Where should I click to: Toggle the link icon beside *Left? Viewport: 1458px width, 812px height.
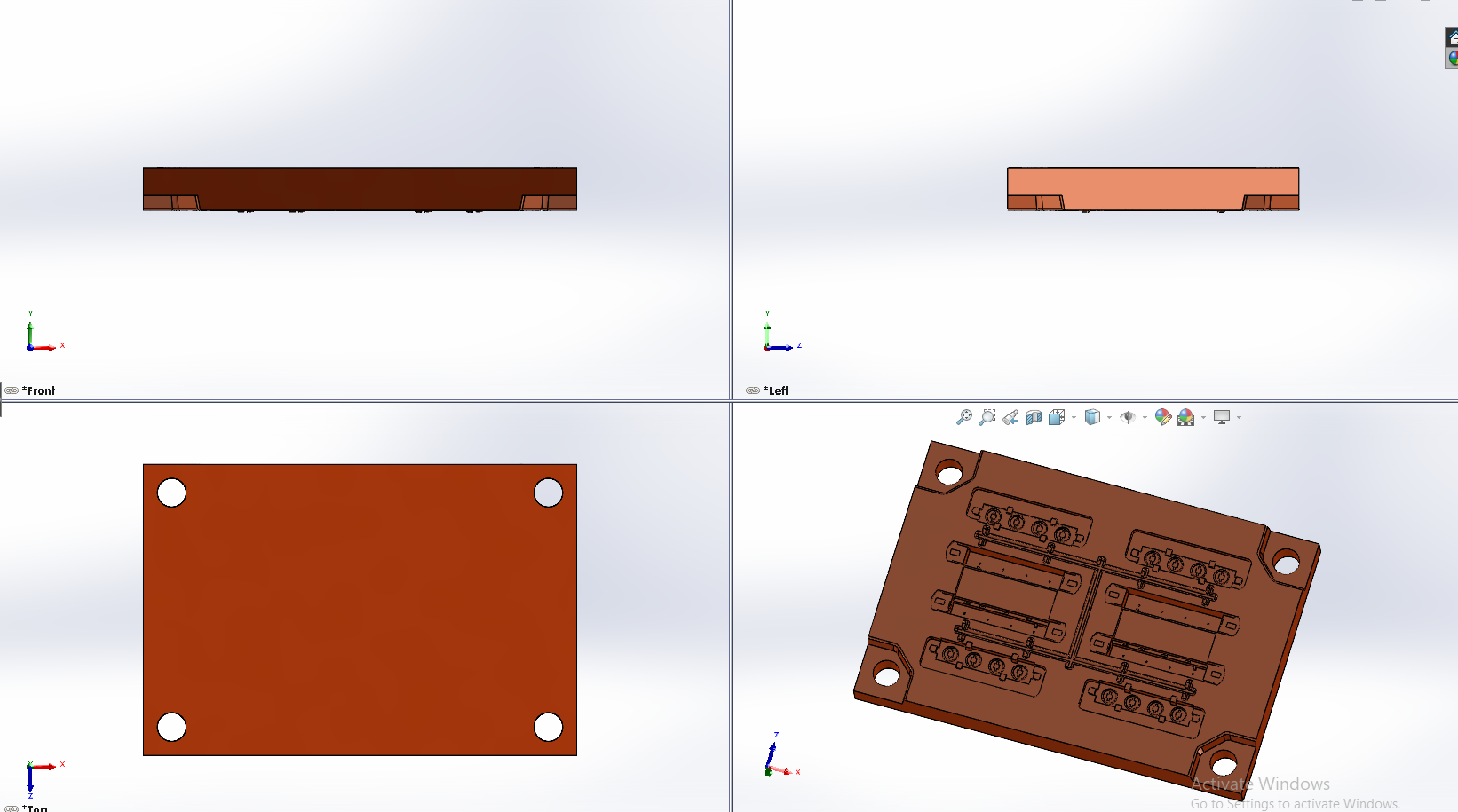tap(753, 390)
